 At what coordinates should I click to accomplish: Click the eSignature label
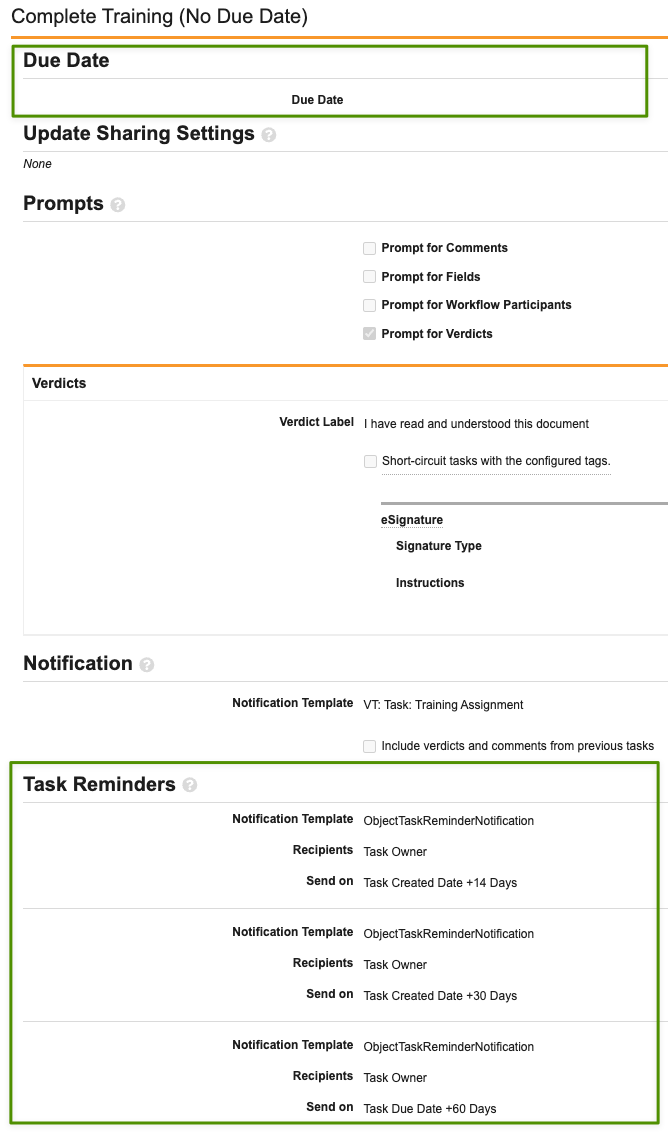point(412,520)
